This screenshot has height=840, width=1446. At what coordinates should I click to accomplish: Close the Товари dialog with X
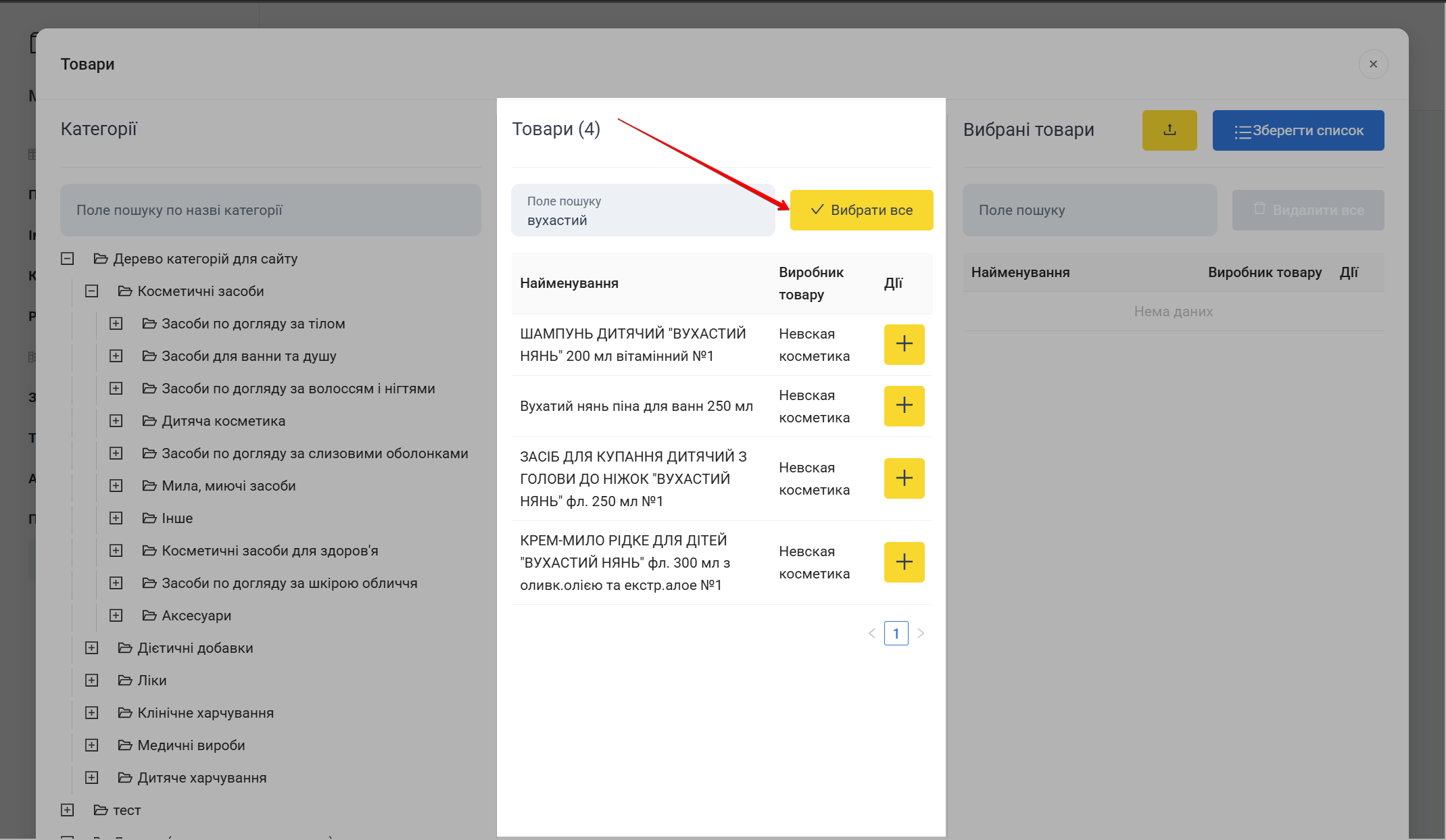tap(1373, 64)
